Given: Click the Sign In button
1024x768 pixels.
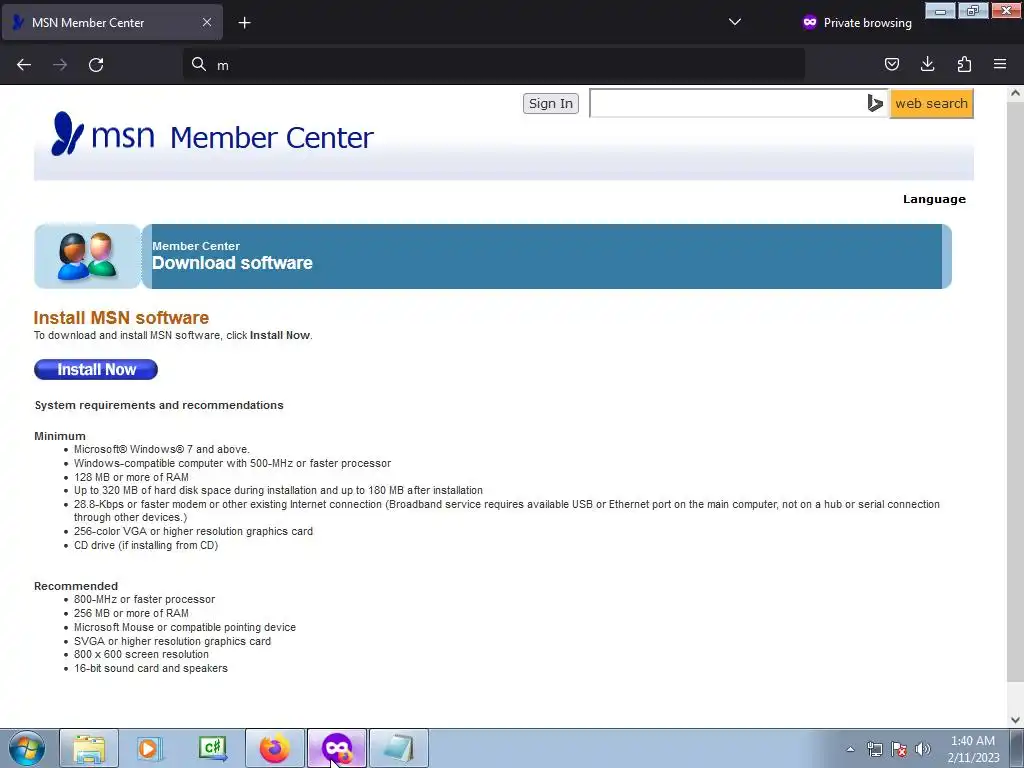Looking at the screenshot, I should coord(551,103).
